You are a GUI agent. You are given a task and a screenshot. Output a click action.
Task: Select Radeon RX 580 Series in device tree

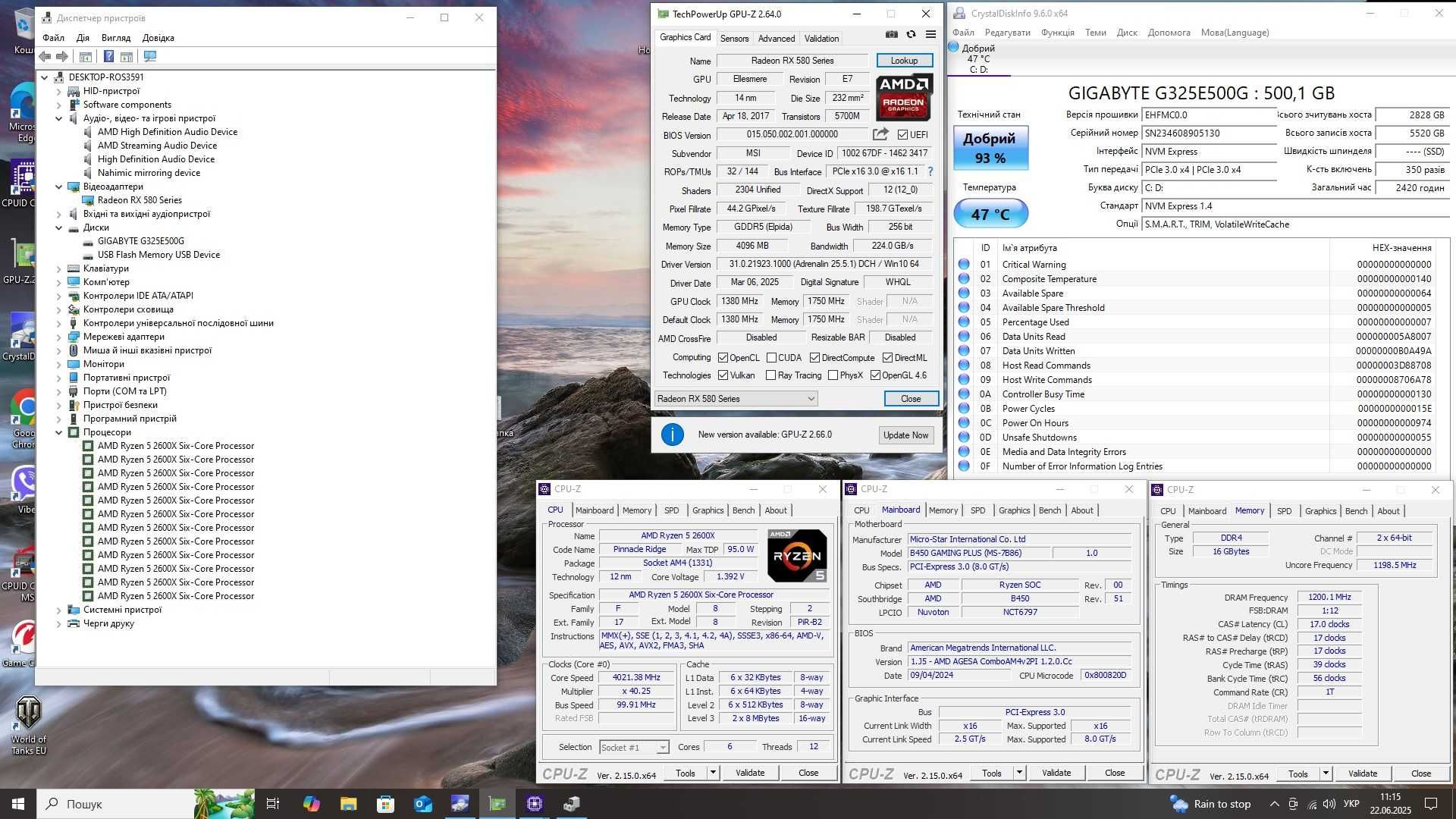[x=140, y=200]
